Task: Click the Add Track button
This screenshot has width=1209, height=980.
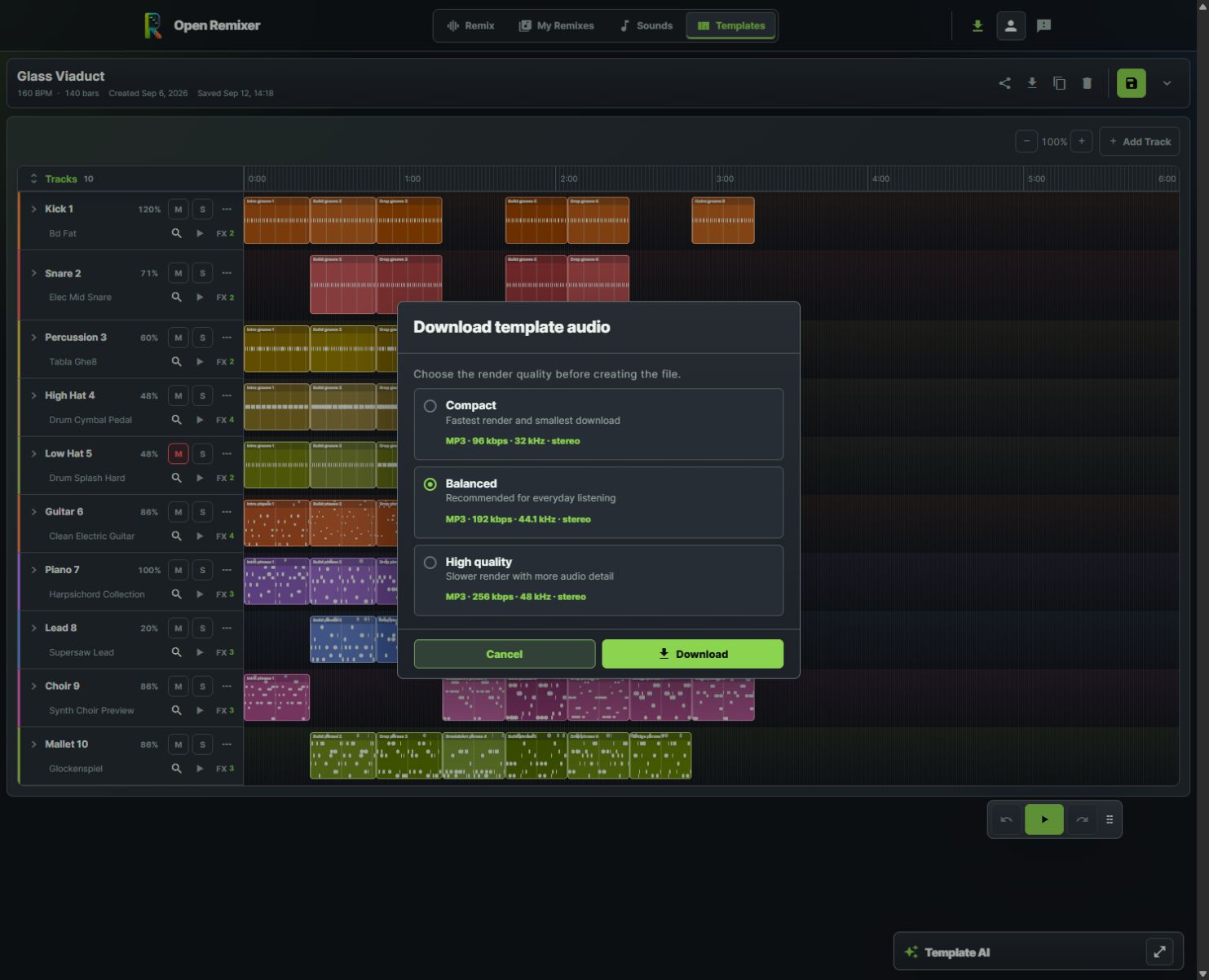Action: pyautogui.click(x=1139, y=141)
